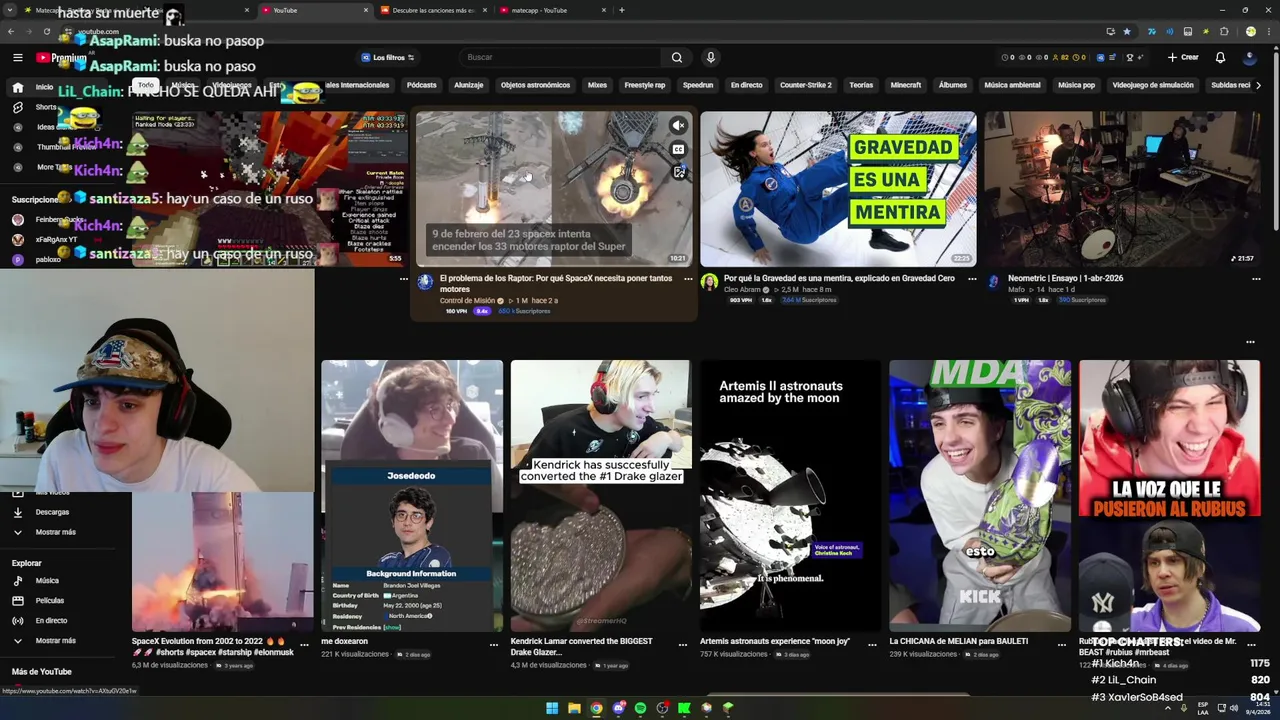Open Control de Misión channel avatar
This screenshot has width=1280, height=720.
425,282
